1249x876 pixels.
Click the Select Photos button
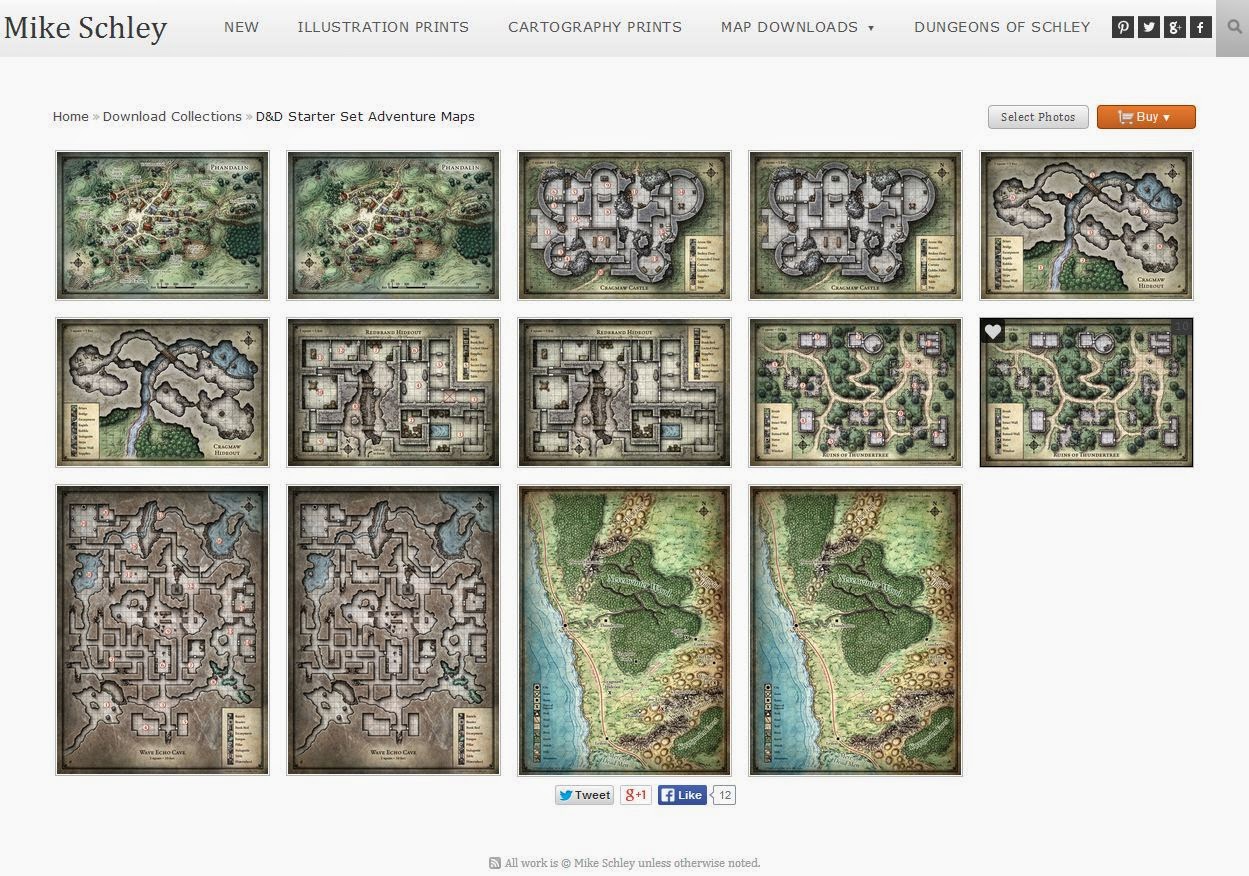click(1037, 116)
